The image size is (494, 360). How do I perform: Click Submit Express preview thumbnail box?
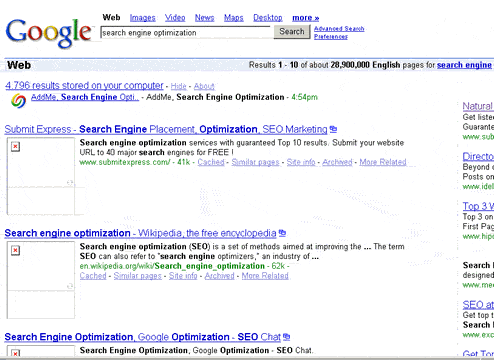pos(41,176)
